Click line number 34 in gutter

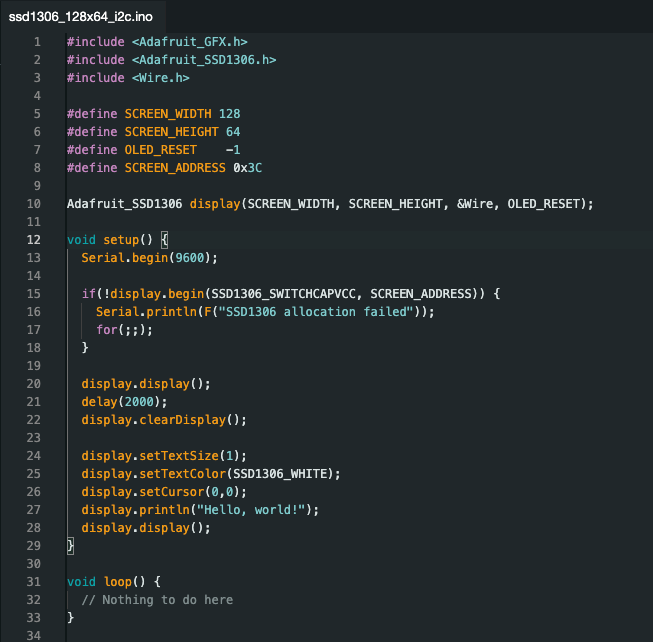point(34,636)
